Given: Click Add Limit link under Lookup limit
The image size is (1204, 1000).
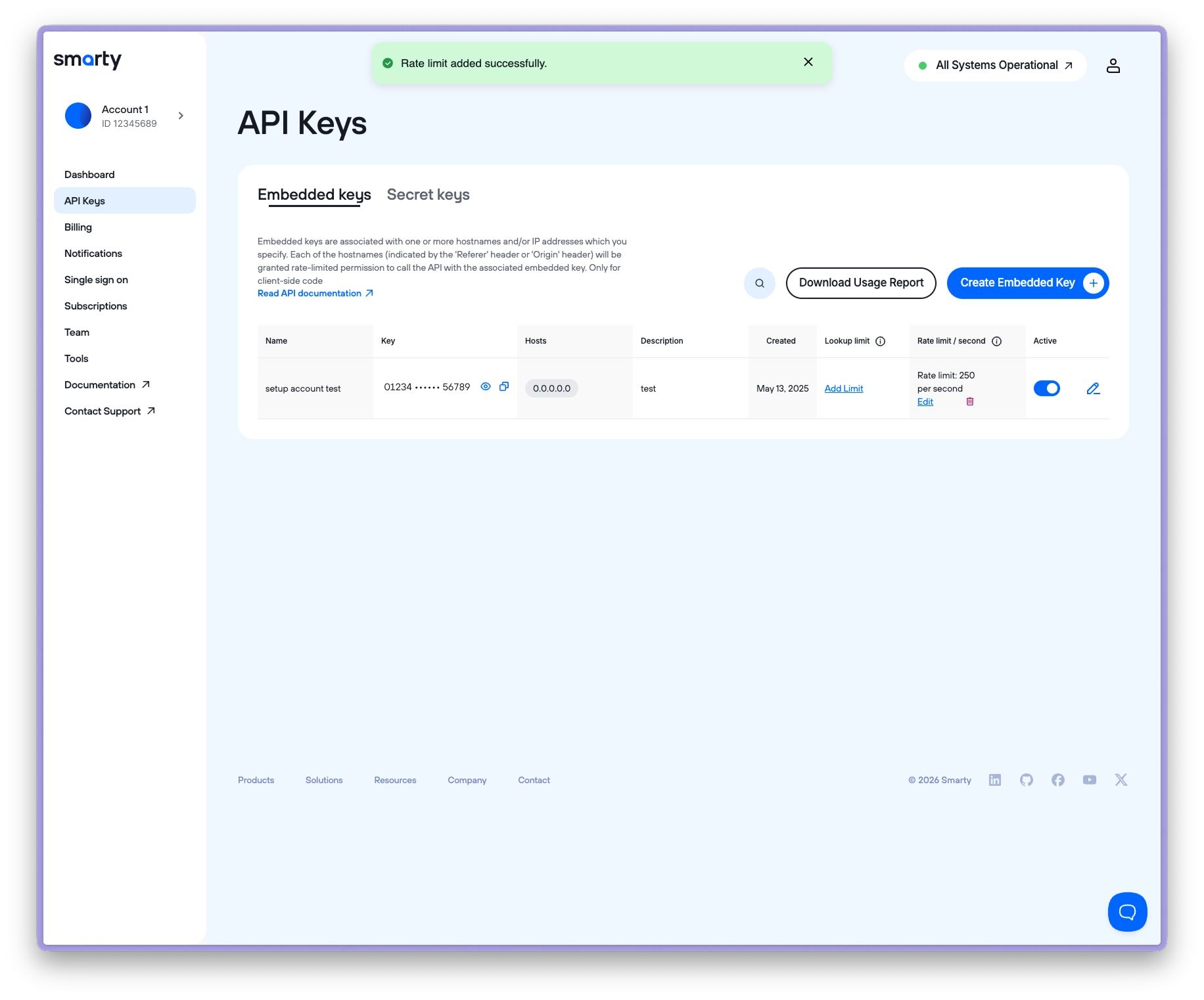Looking at the screenshot, I should click(844, 388).
